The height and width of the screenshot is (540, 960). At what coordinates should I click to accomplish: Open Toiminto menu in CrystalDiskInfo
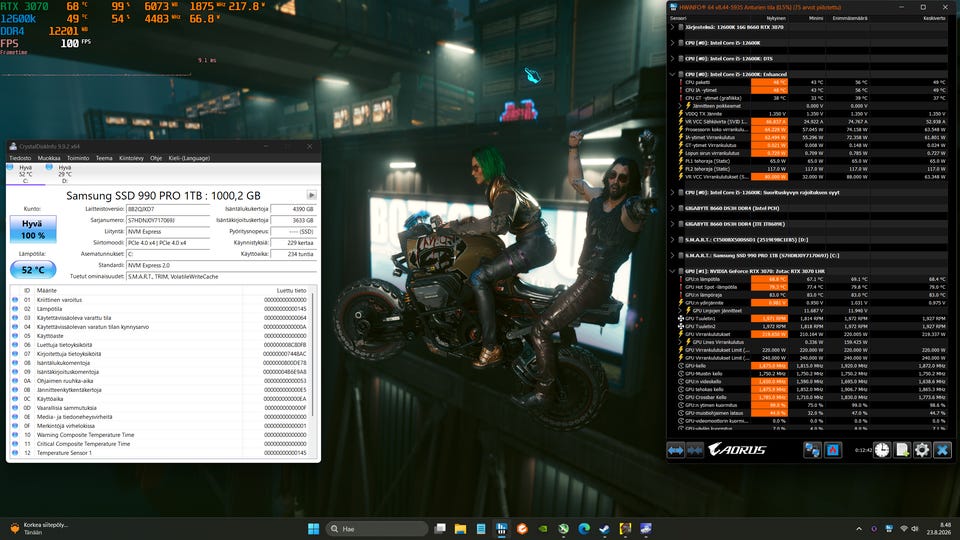point(78,158)
